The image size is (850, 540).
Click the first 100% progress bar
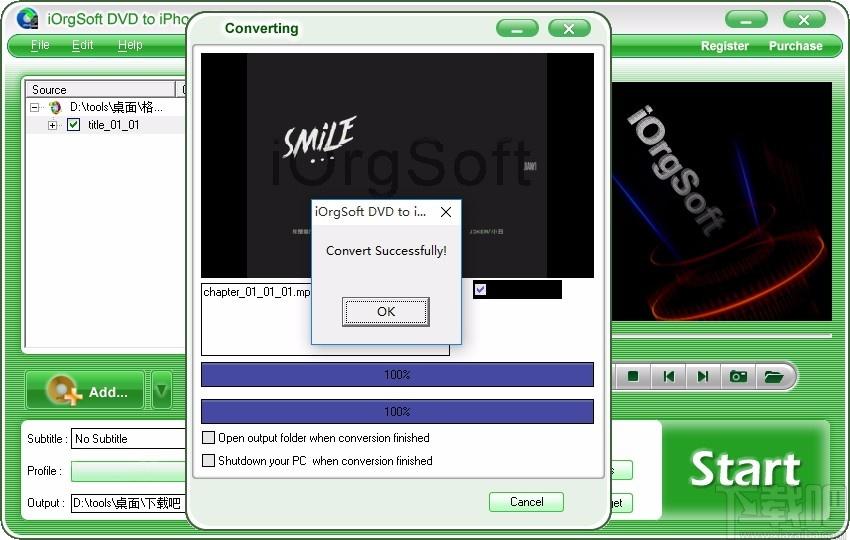pos(397,375)
